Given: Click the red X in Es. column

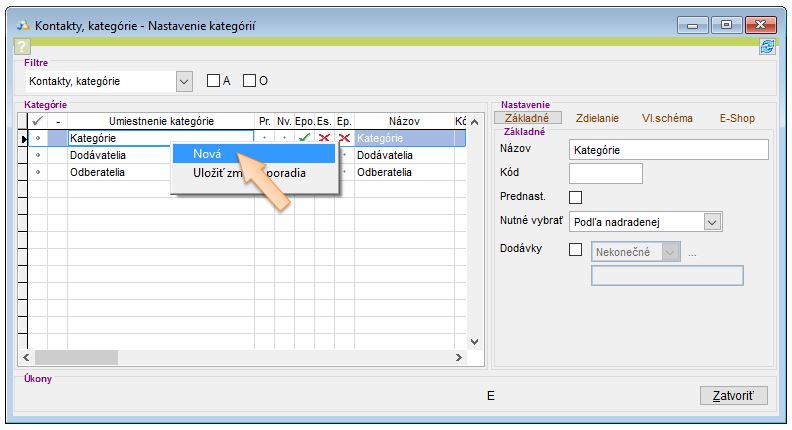Looking at the screenshot, I should pyautogui.click(x=324, y=138).
